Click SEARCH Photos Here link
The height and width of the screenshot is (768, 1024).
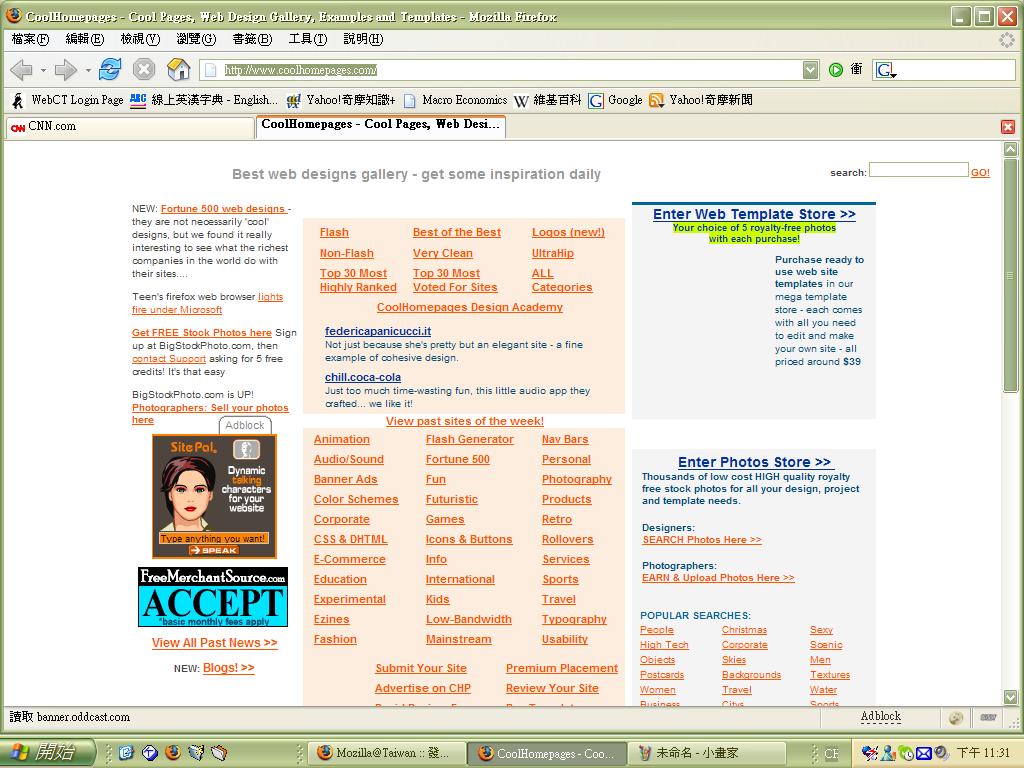pyautogui.click(x=702, y=540)
